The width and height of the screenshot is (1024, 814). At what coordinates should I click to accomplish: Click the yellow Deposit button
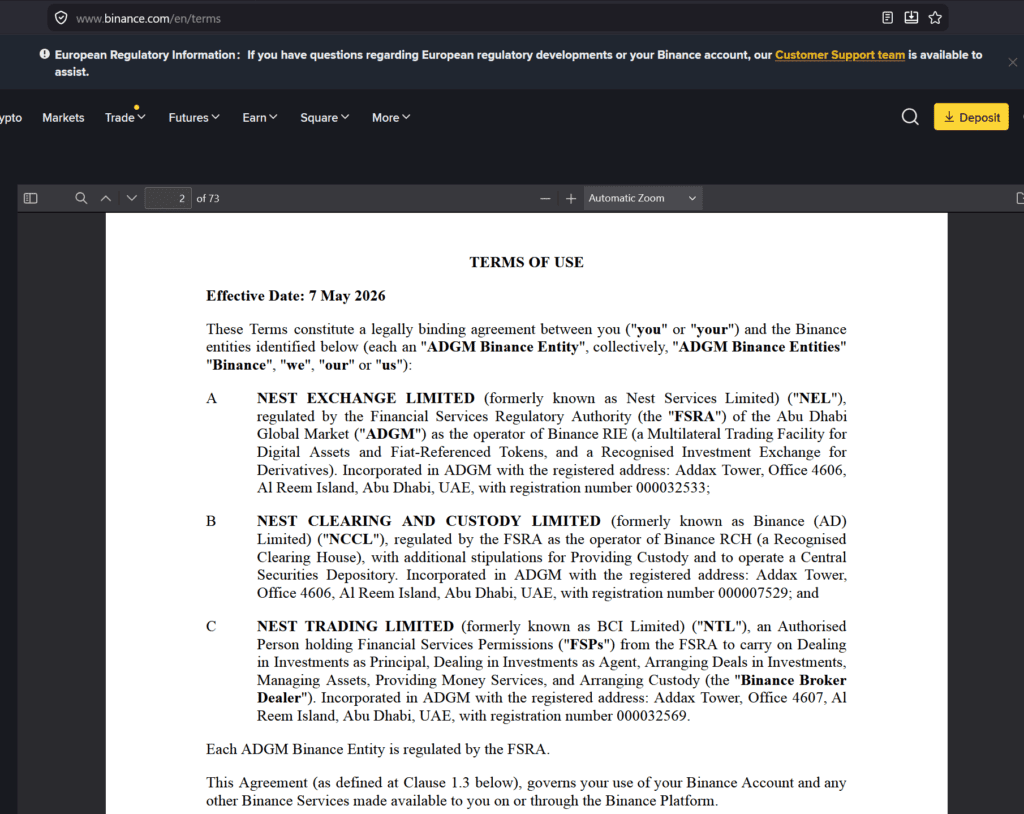(x=971, y=117)
